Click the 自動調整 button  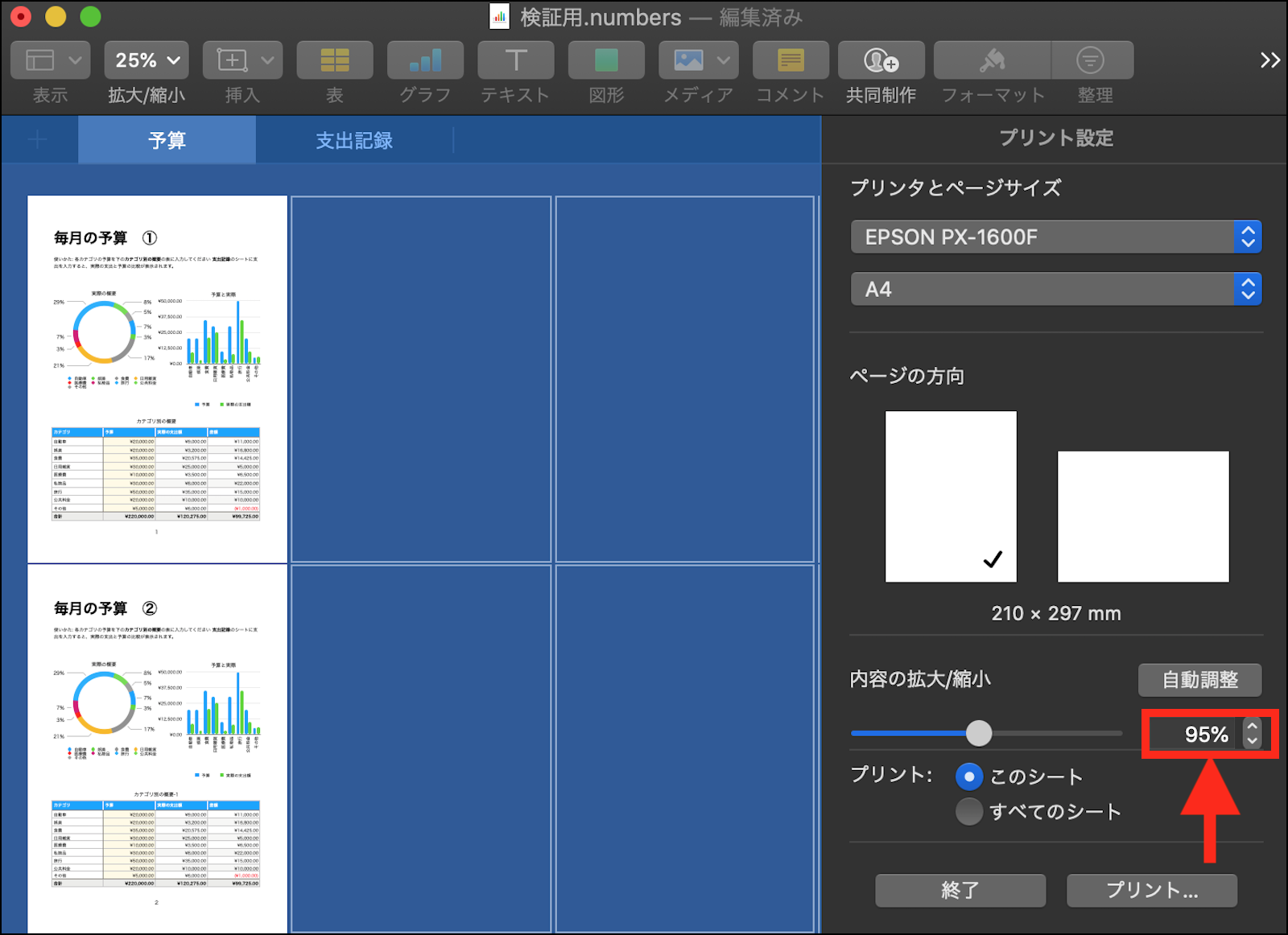point(1199,680)
